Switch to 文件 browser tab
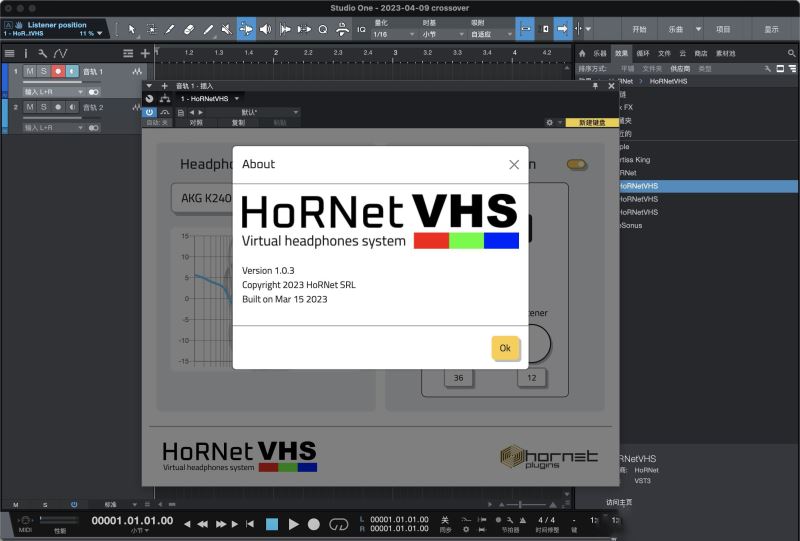The image size is (800, 541). tap(664, 53)
